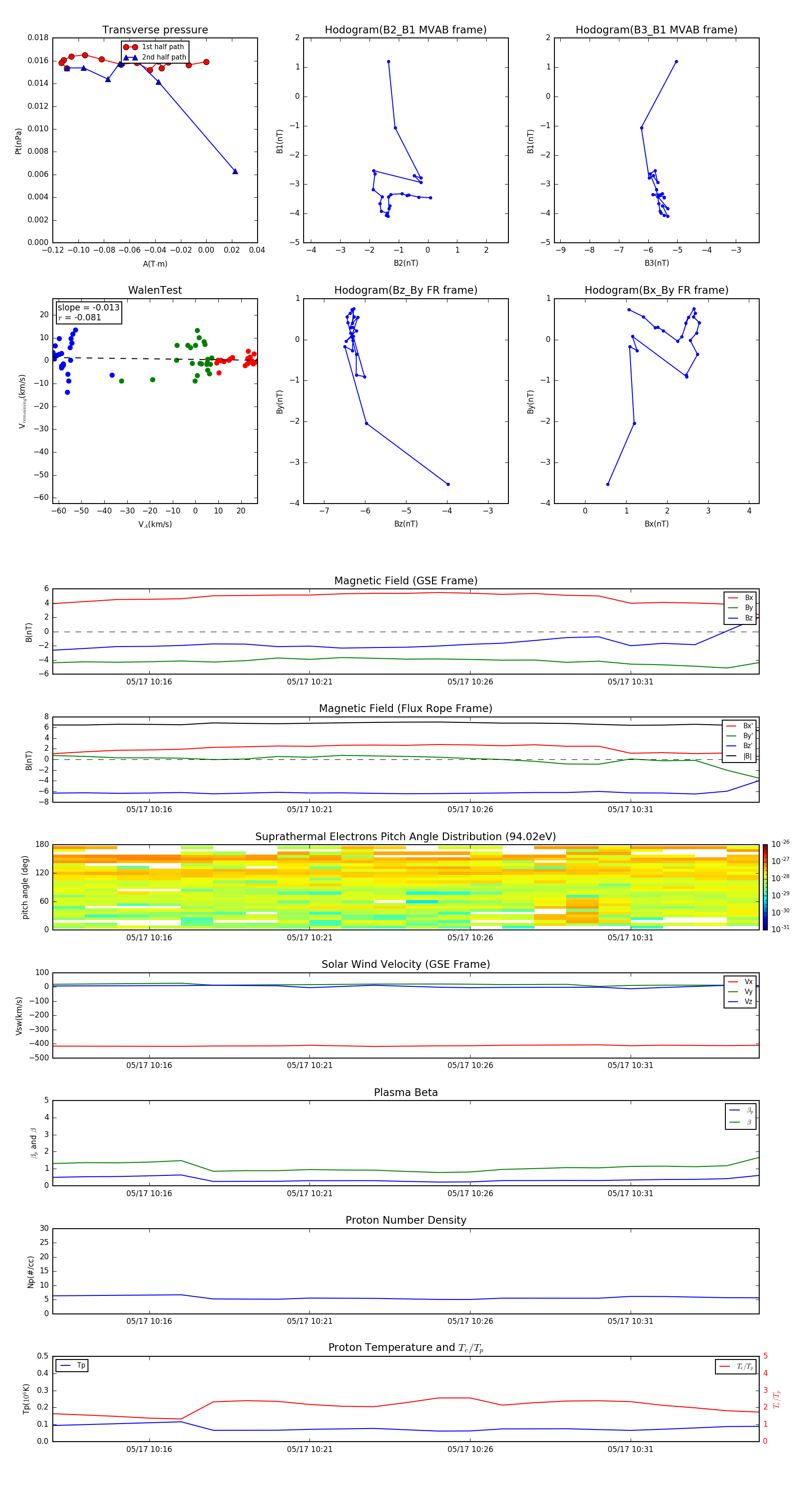Click the 'Tp' legend entry
Screen dimensions: 812x1489
tap(72, 1365)
